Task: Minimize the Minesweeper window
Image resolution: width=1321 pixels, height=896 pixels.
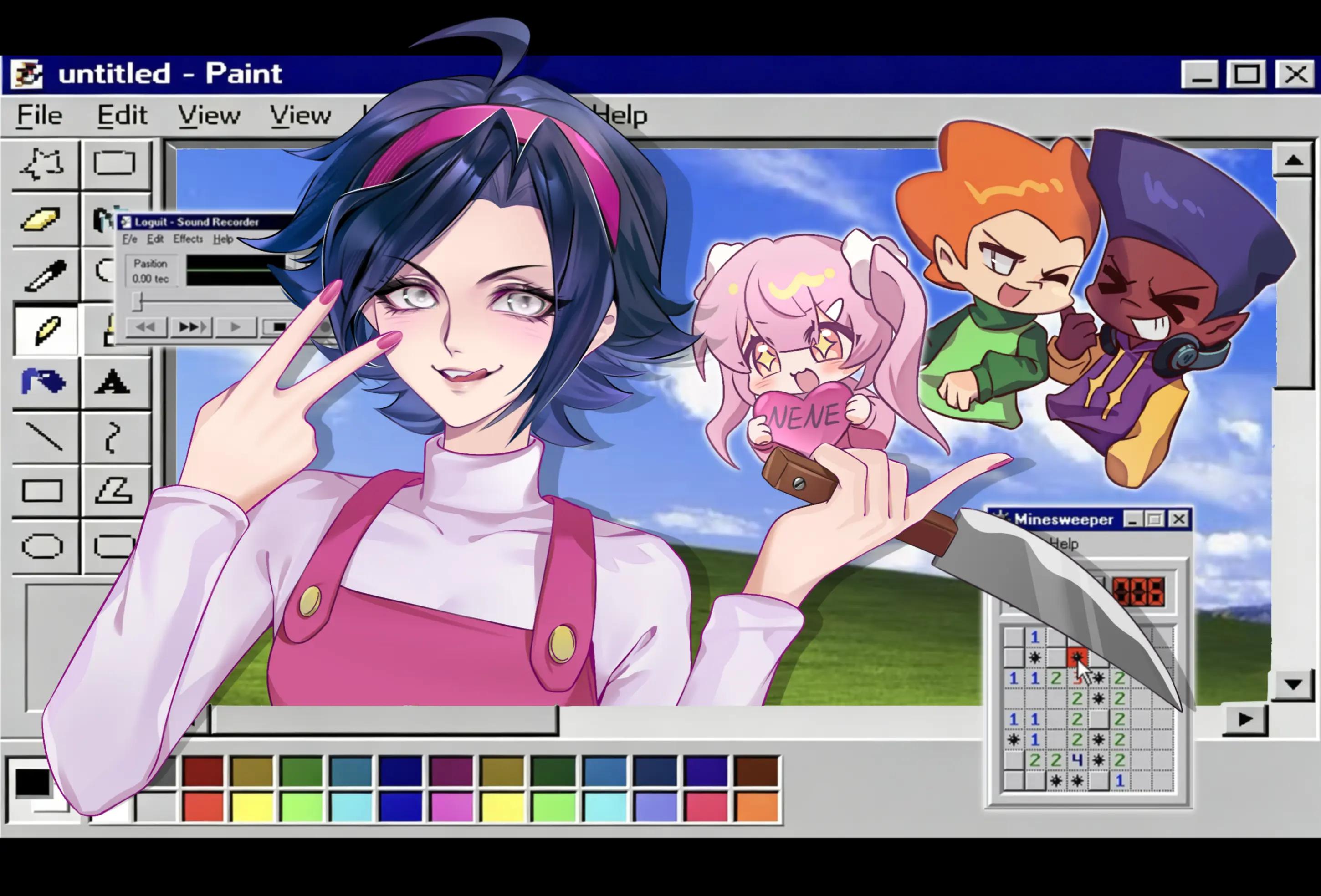Action: (x=1133, y=519)
